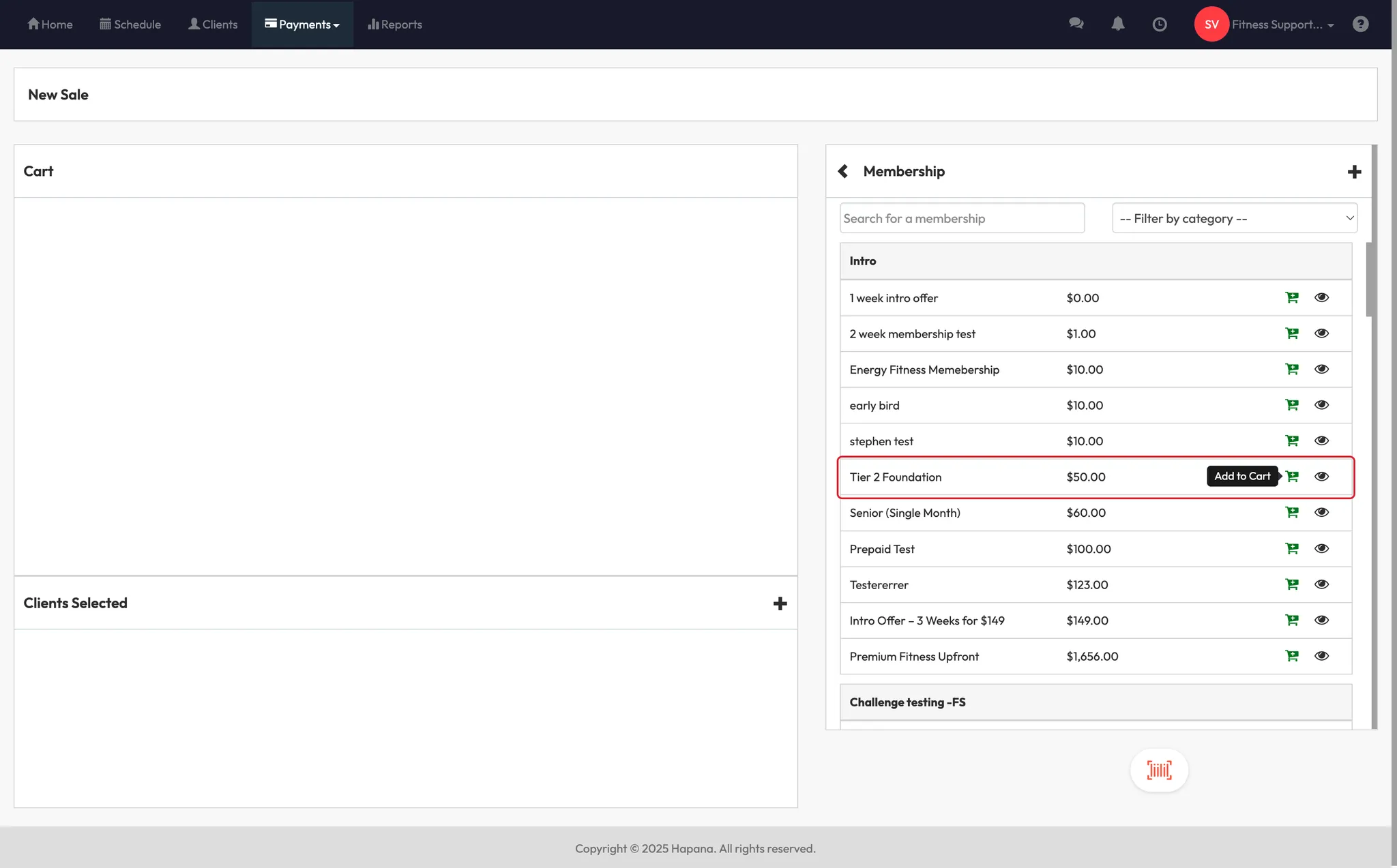Viewport: 1397px width, 868px height.
Task: Click the clock history icon
Action: coord(1159,25)
